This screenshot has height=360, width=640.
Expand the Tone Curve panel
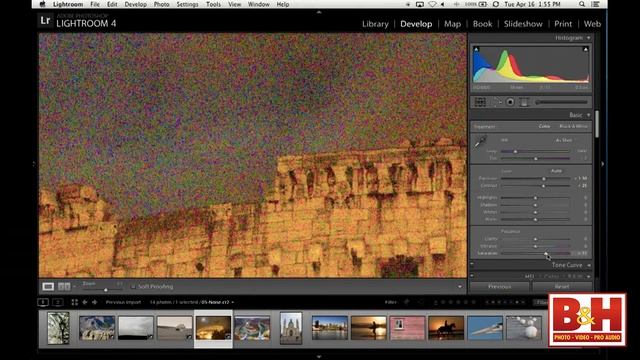(x=589, y=265)
